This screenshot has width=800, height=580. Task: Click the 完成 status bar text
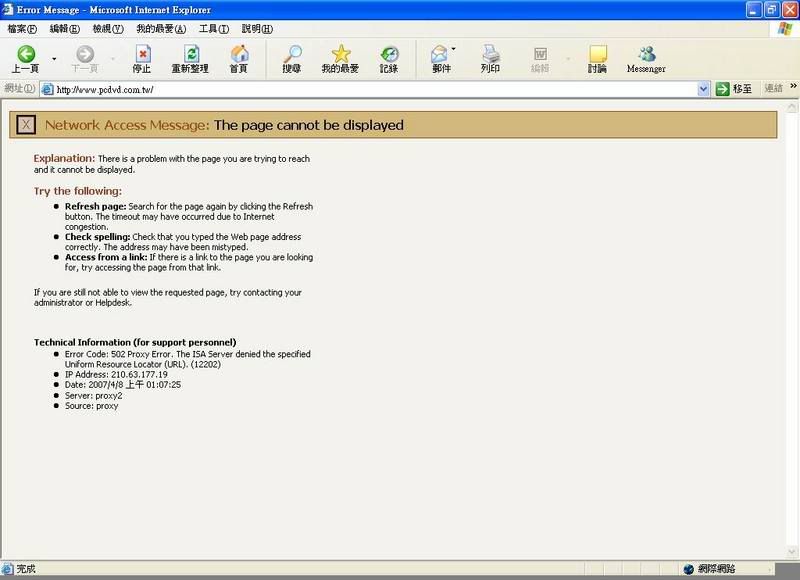[x=26, y=569]
